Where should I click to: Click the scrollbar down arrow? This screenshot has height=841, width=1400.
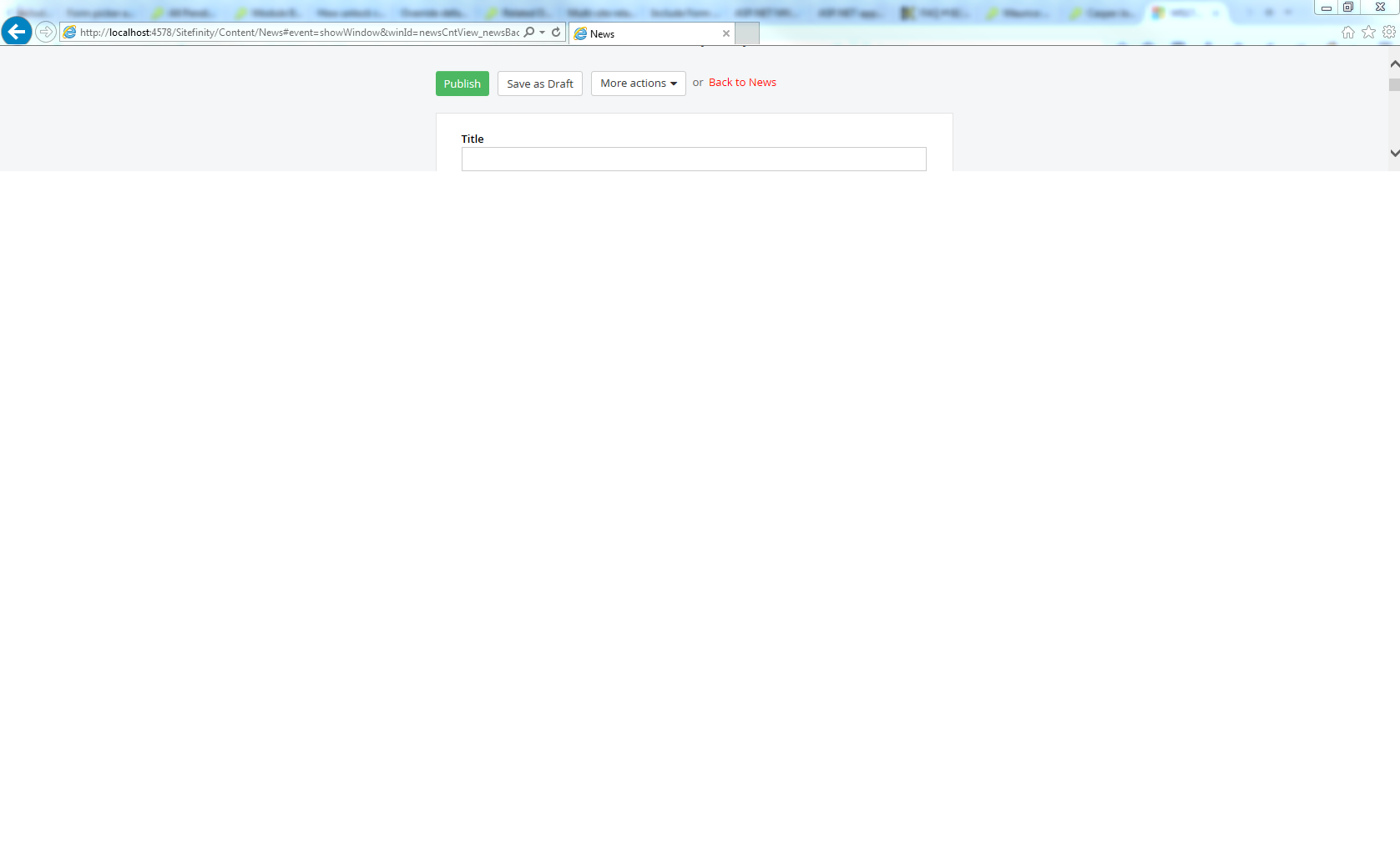1394,153
